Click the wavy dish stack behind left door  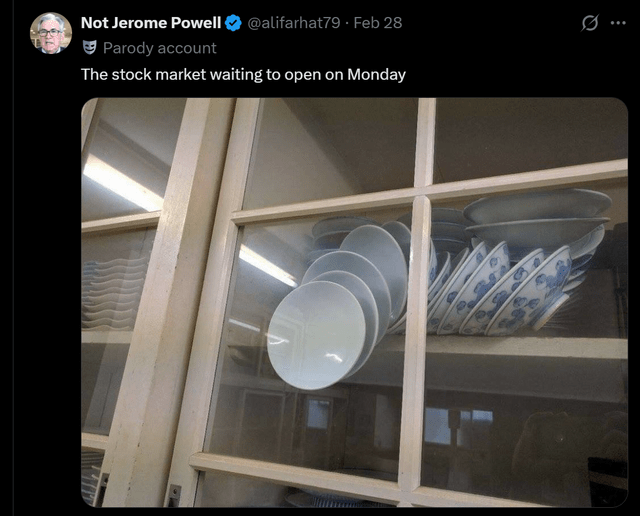(x=114, y=294)
